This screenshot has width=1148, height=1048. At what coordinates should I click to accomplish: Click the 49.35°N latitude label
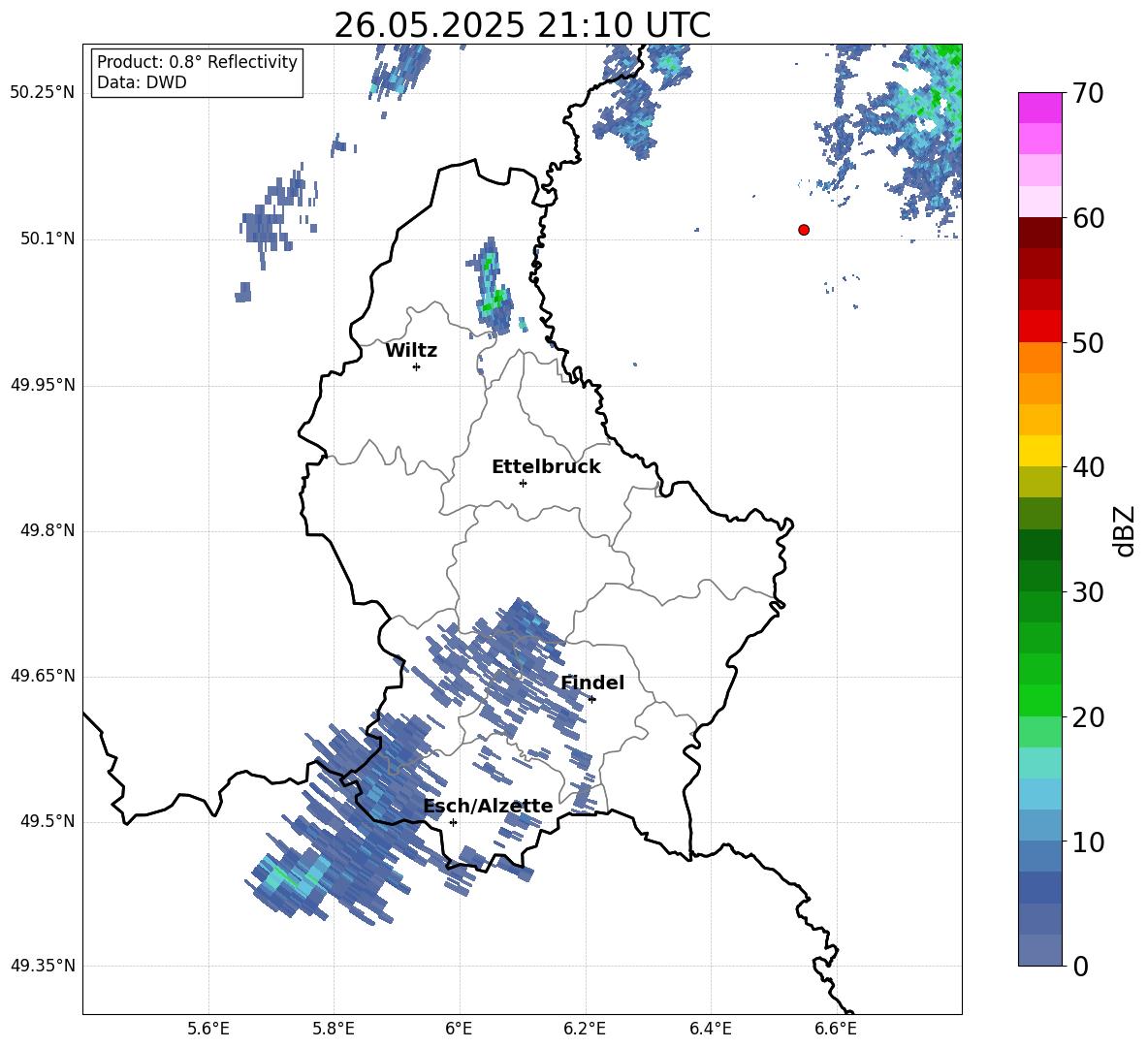[x=43, y=966]
